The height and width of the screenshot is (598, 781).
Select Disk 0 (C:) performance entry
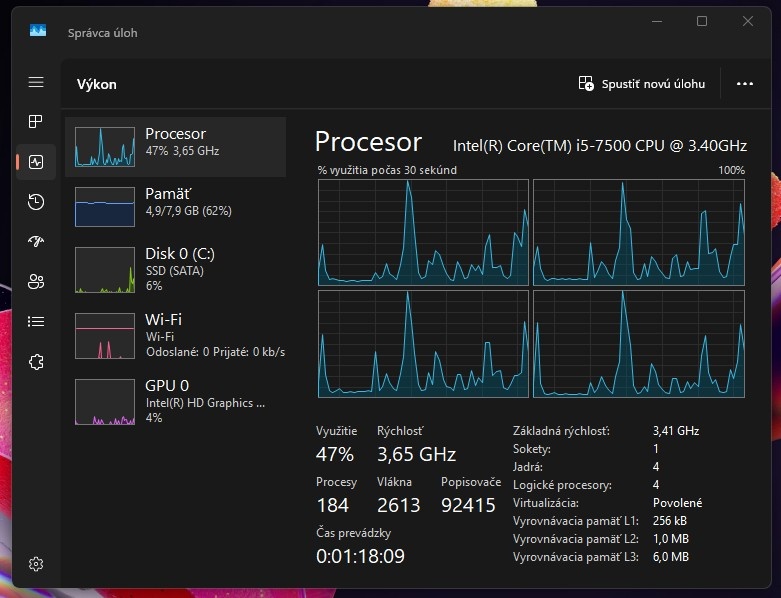tap(176, 268)
